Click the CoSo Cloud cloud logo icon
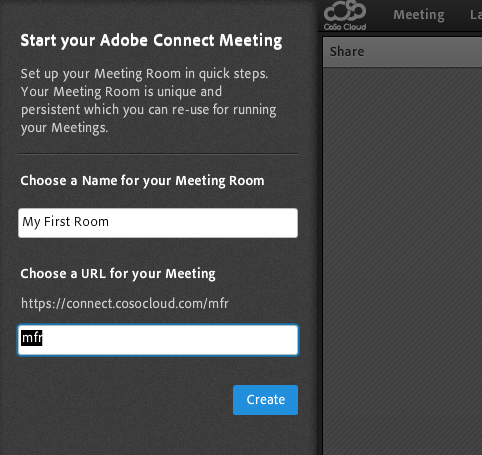 [345, 11]
